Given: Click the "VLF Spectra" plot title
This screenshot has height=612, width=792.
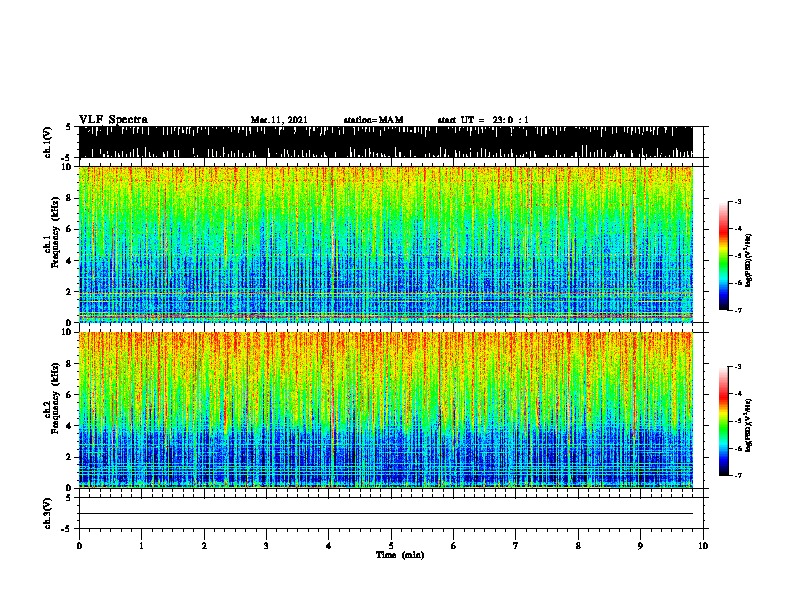Looking at the screenshot, I should coord(113,120).
